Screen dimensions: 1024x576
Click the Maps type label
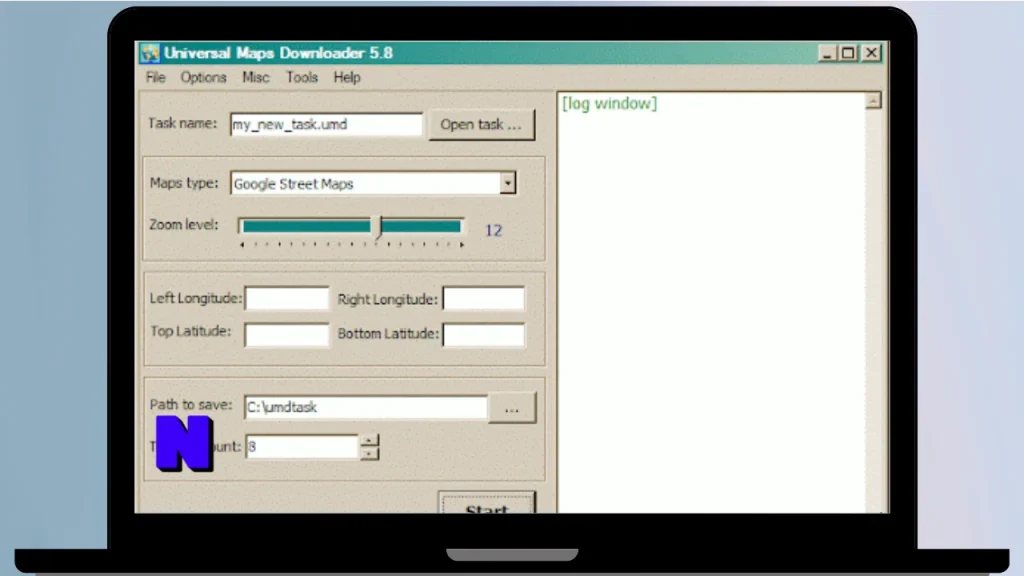pyautogui.click(x=184, y=183)
